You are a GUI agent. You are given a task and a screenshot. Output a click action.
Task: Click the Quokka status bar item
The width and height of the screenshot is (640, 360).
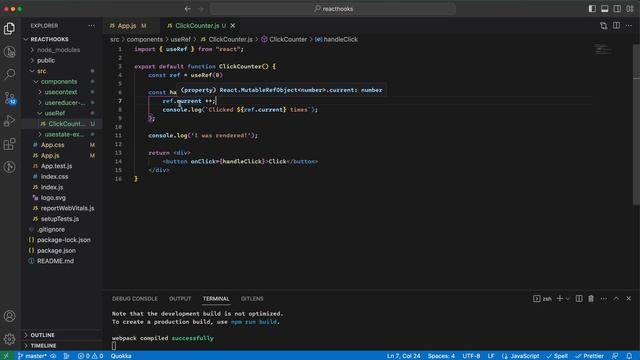tap(121, 356)
